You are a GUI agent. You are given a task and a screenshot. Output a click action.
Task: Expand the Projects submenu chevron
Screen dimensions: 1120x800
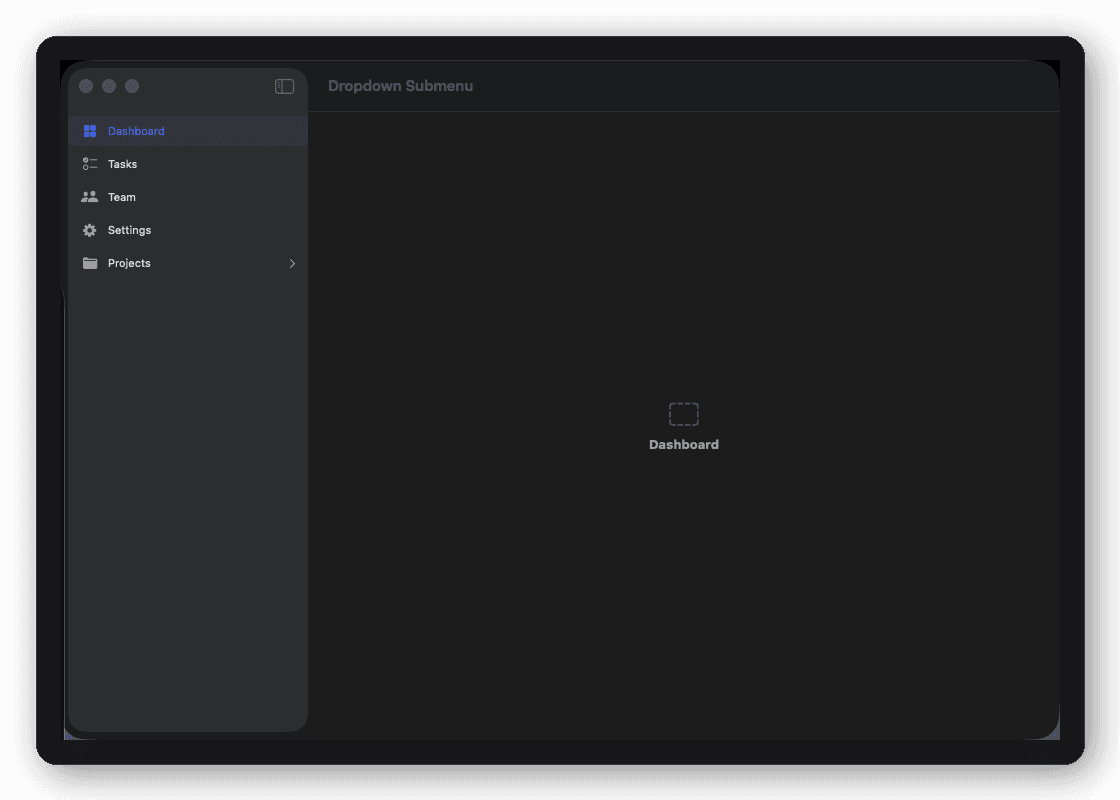click(292, 264)
